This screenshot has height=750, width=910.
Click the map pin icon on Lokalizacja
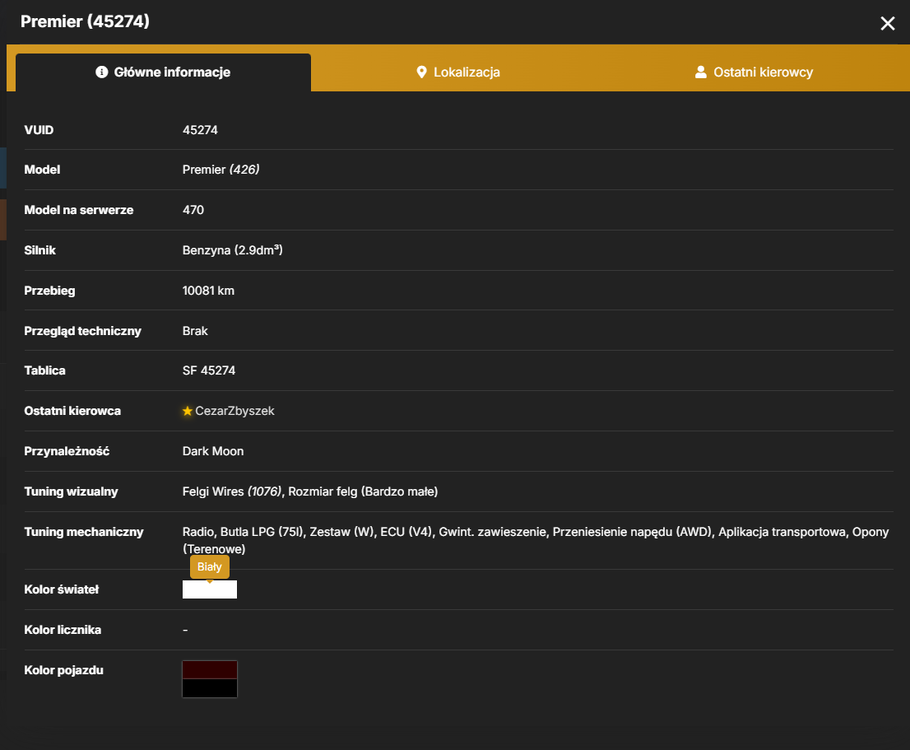[422, 72]
